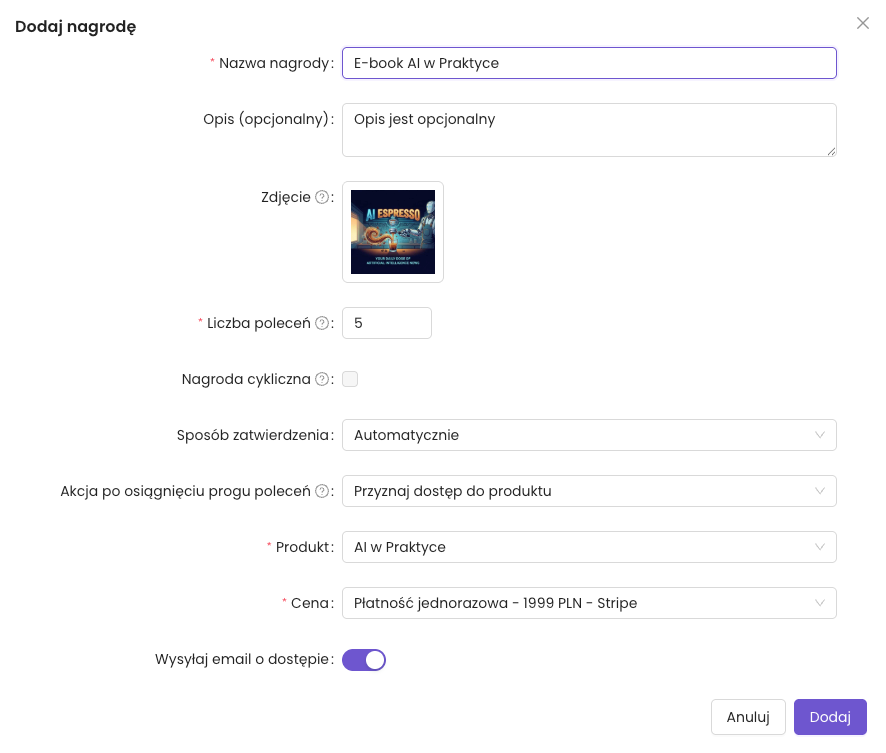Click the Dodaj nagrodę dialog title
The width and height of the screenshot is (886, 753).
point(76,27)
